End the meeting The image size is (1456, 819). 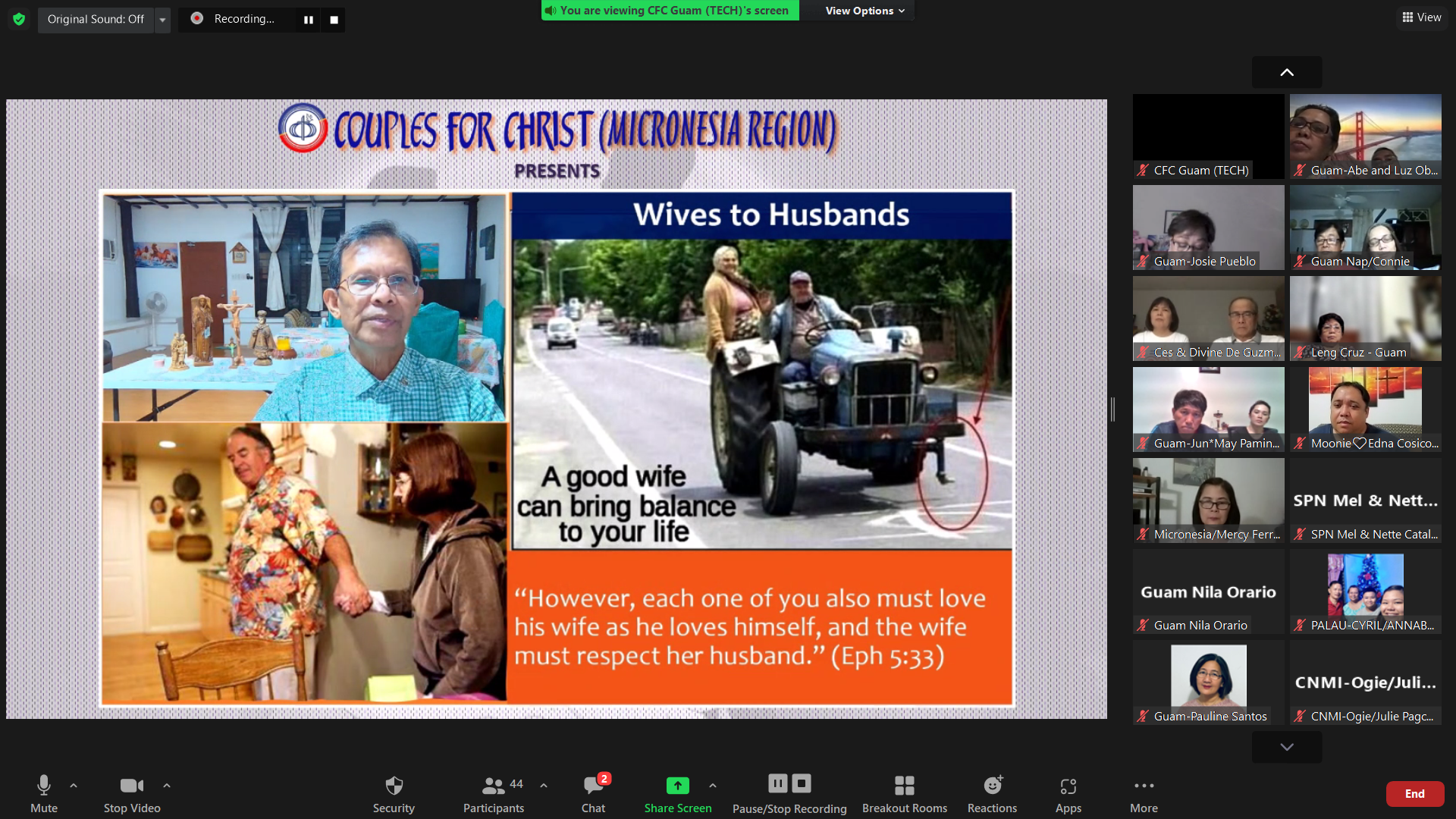(x=1415, y=794)
